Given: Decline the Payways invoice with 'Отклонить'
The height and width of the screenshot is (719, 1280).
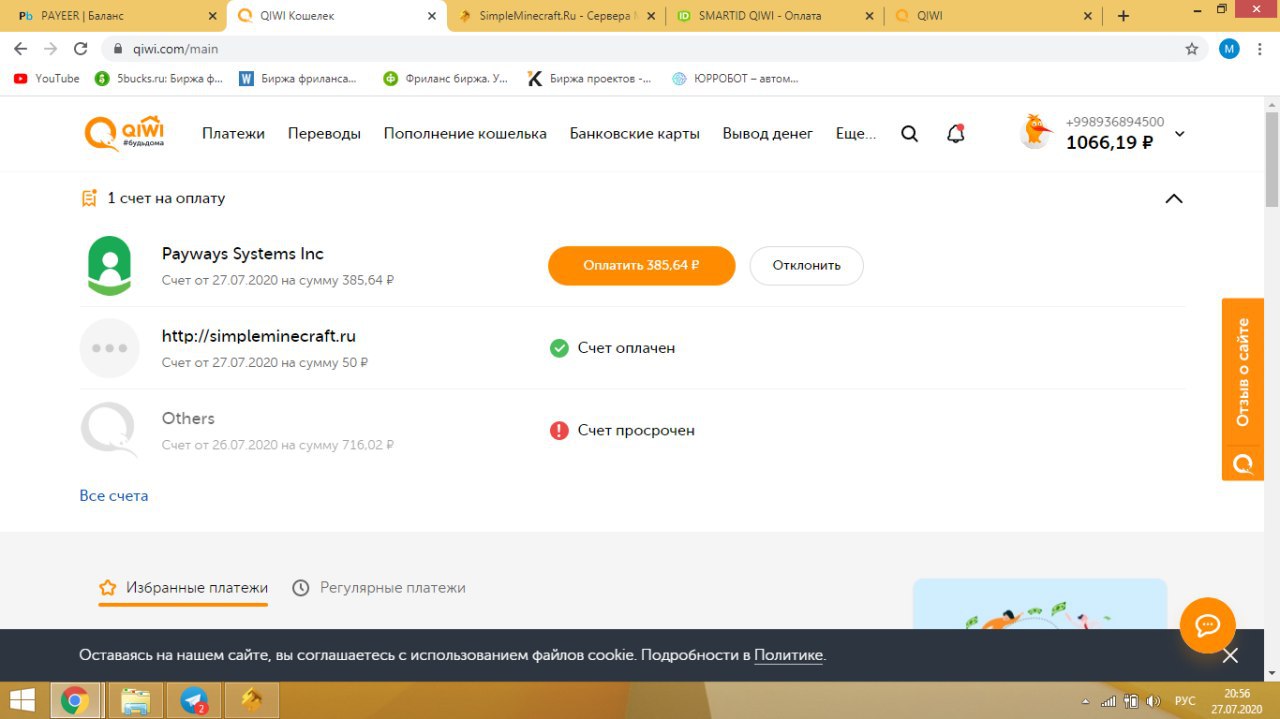Looking at the screenshot, I should click(806, 266).
